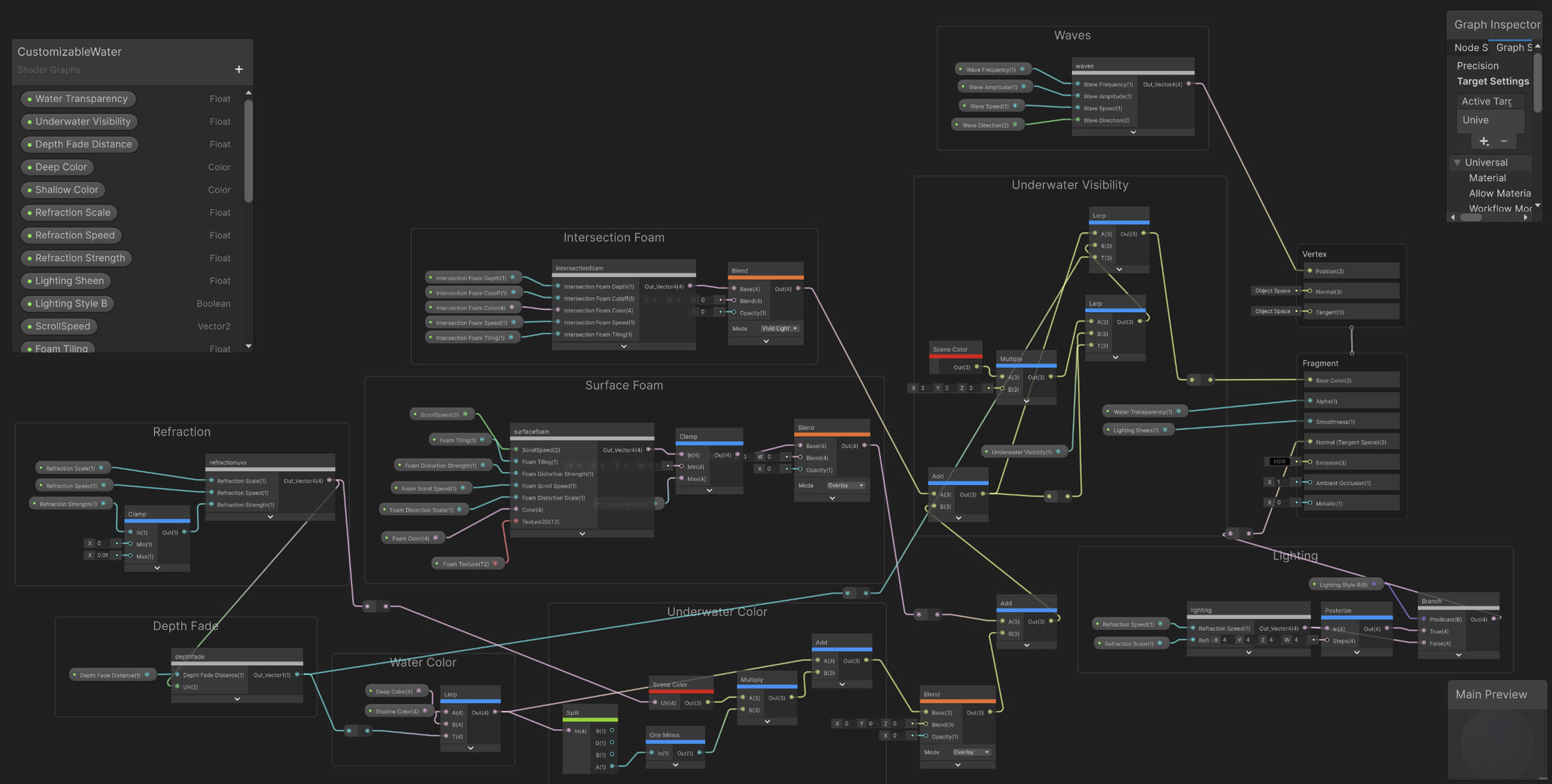The height and width of the screenshot is (784, 1552).
Task: Collapse the waves node with its chevron
Action: tap(1133, 132)
